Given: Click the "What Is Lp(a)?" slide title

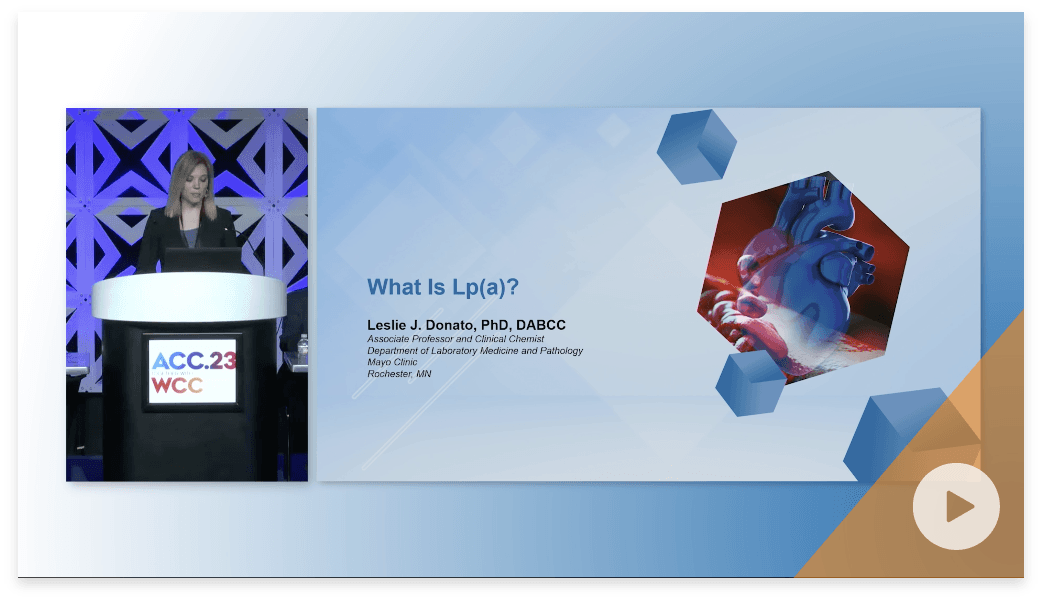Looking at the screenshot, I should [x=443, y=288].
